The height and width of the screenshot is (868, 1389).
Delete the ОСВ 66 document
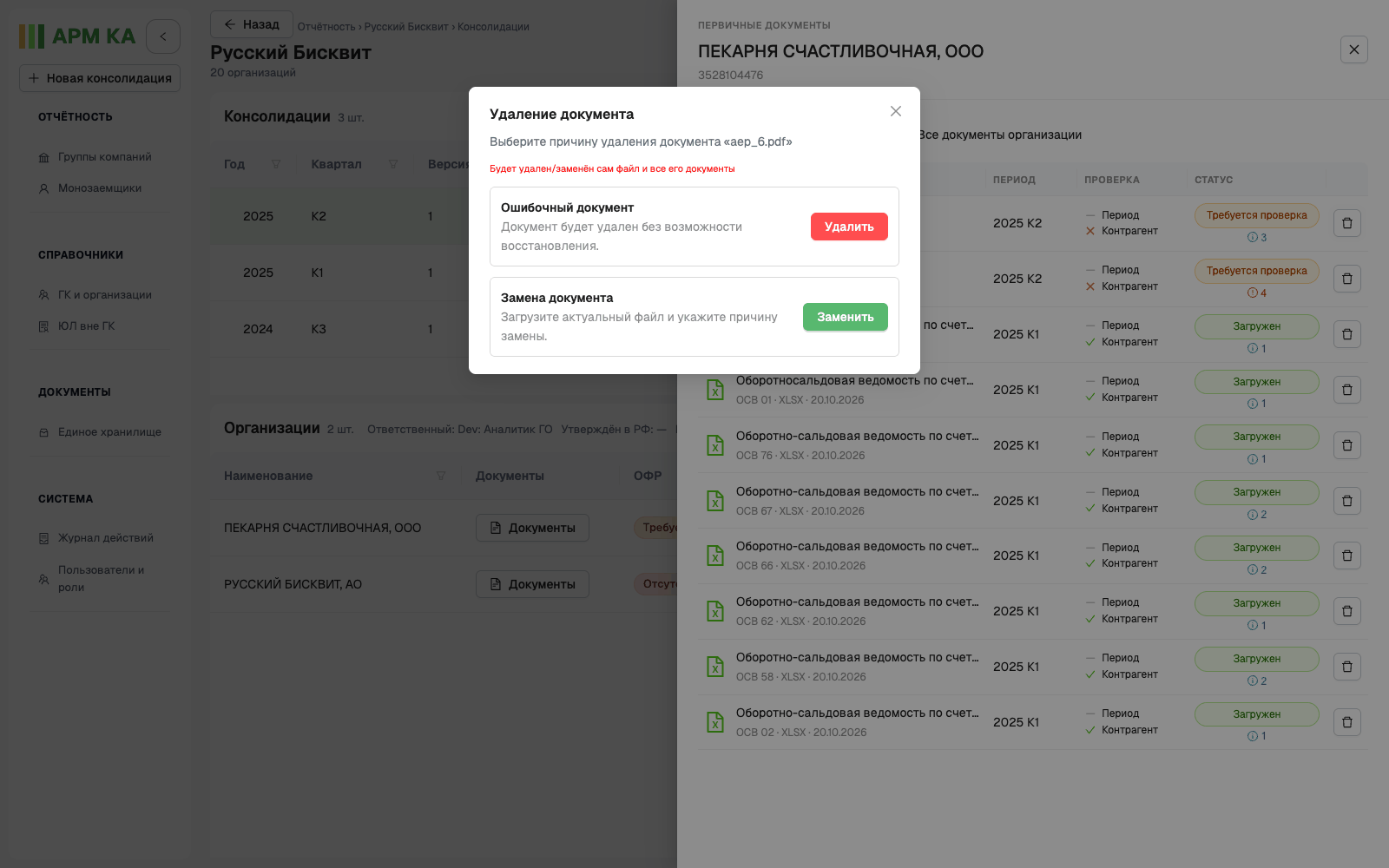(1347, 556)
